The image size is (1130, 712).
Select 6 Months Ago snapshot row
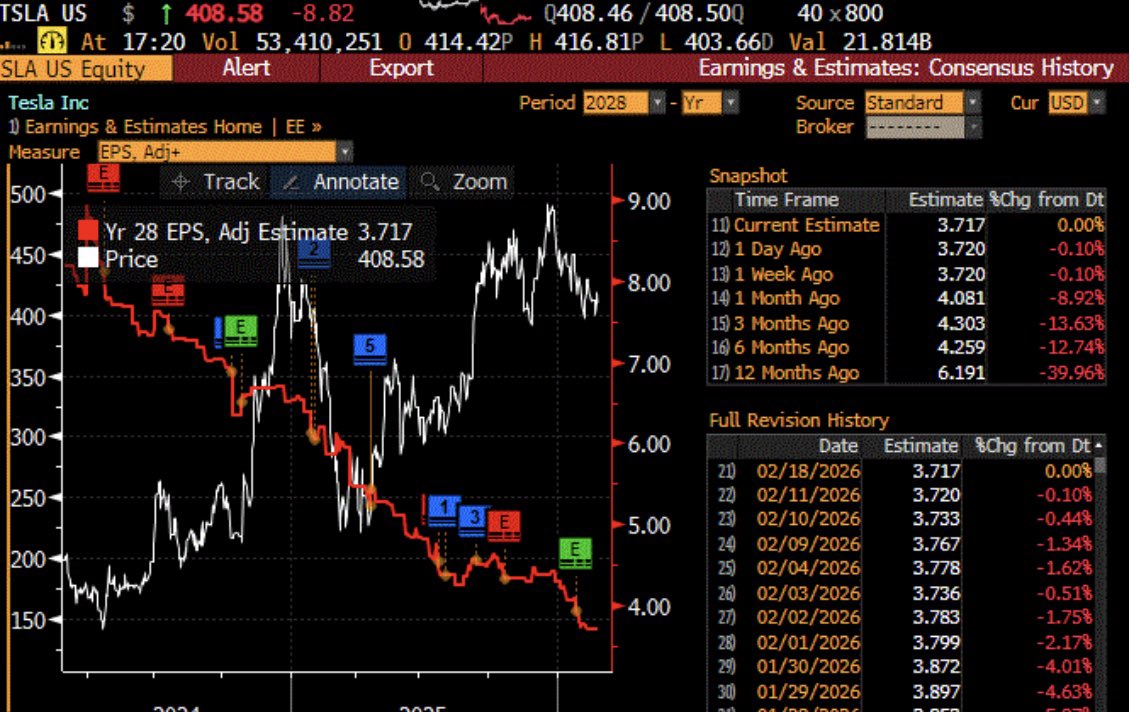[x=906, y=347]
